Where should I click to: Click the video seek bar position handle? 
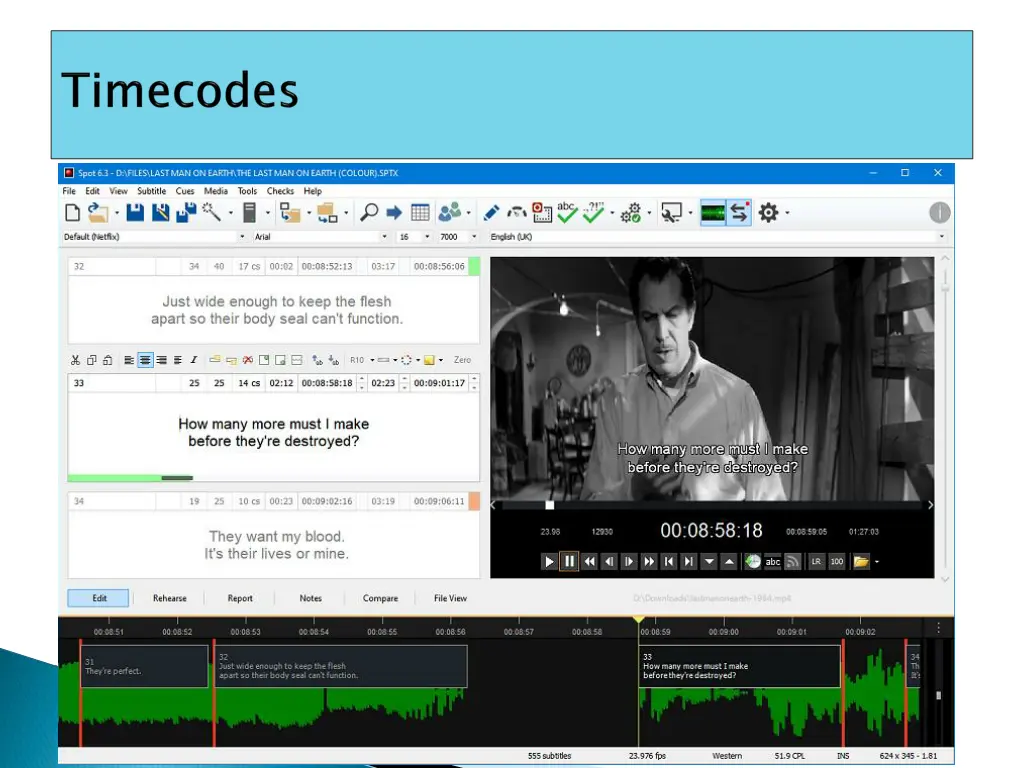[550, 505]
